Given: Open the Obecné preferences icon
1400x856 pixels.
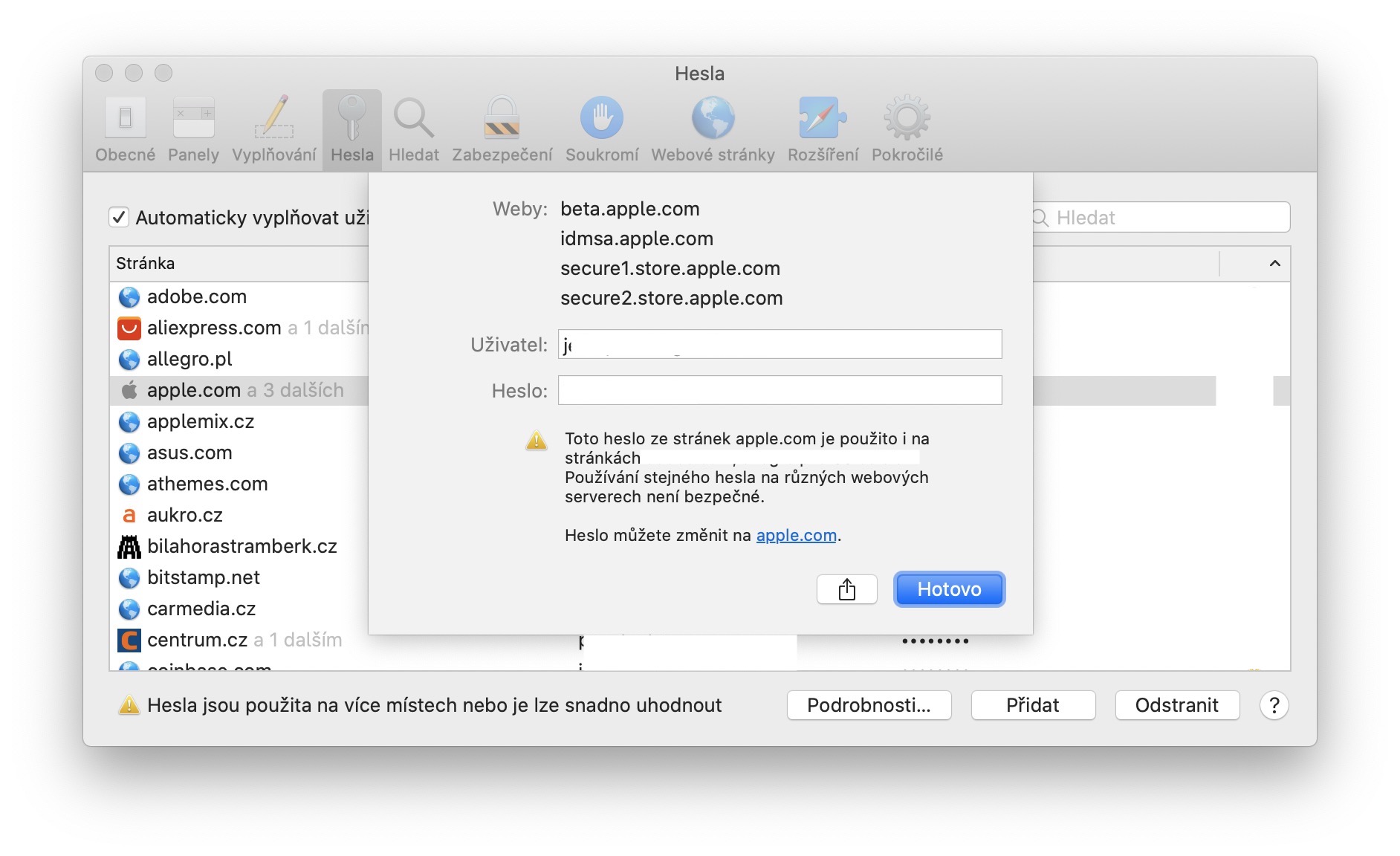Looking at the screenshot, I should [x=125, y=117].
